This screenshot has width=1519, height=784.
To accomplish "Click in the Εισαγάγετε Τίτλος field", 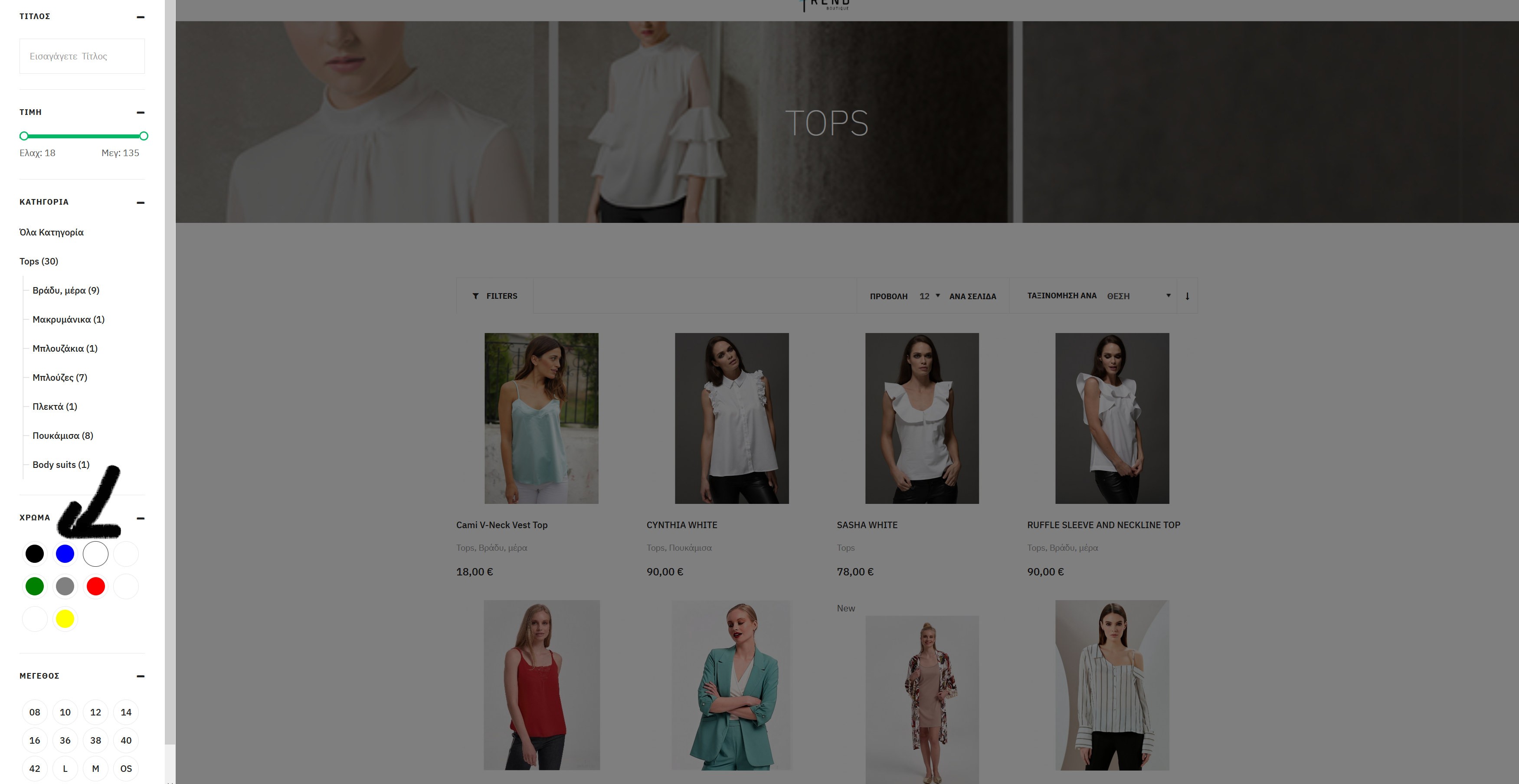I will coord(82,56).
